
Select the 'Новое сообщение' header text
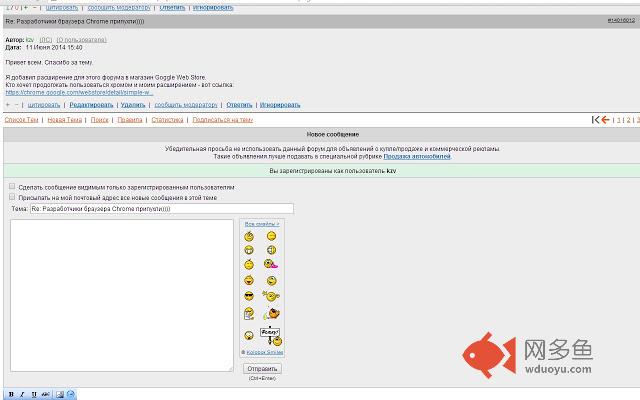pyautogui.click(x=333, y=134)
